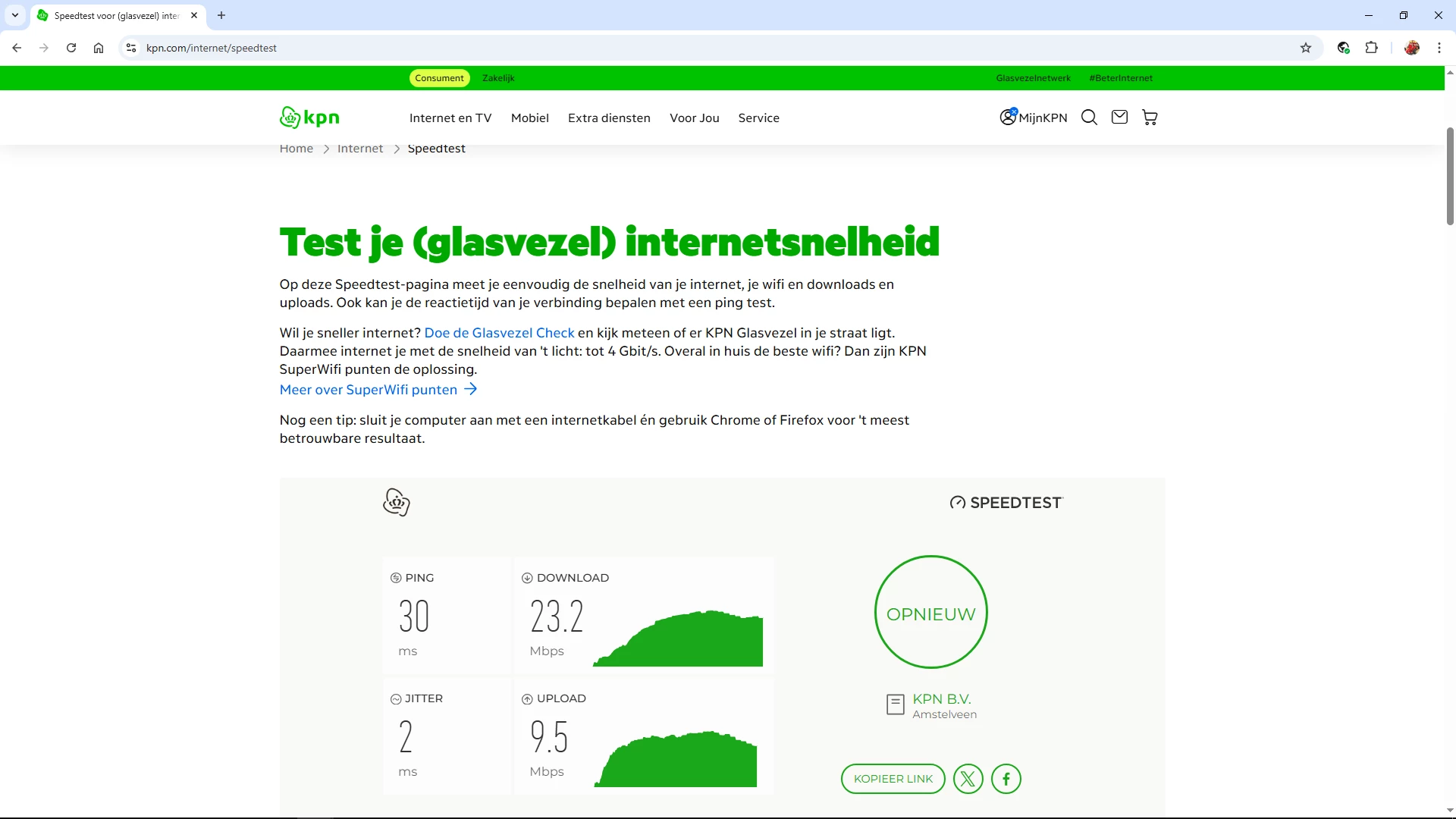Screen dimensions: 1456x819
Task: Expand the Mobiel navigation menu
Action: [529, 118]
